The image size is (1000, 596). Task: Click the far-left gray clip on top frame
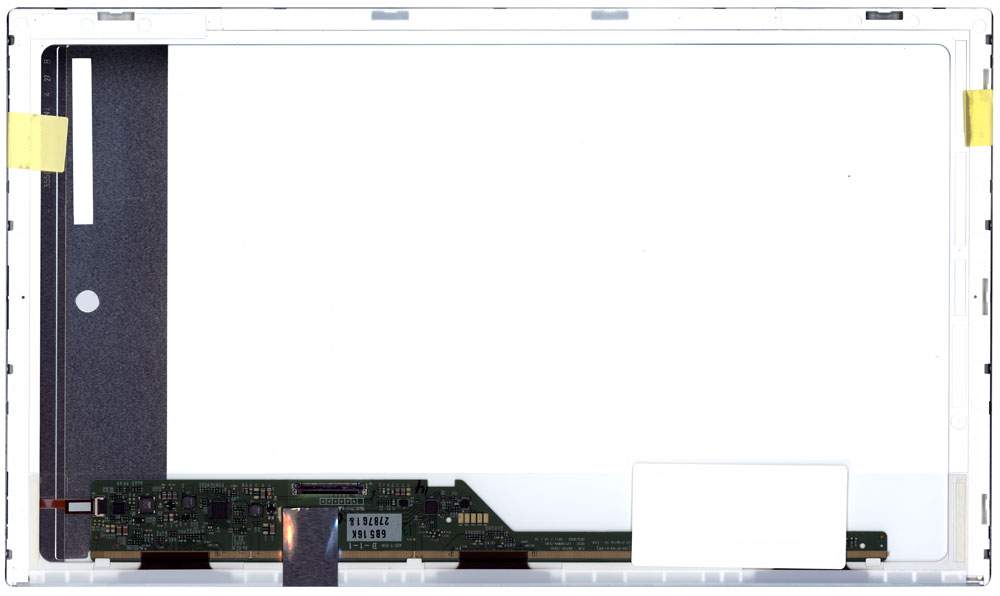(x=116, y=16)
